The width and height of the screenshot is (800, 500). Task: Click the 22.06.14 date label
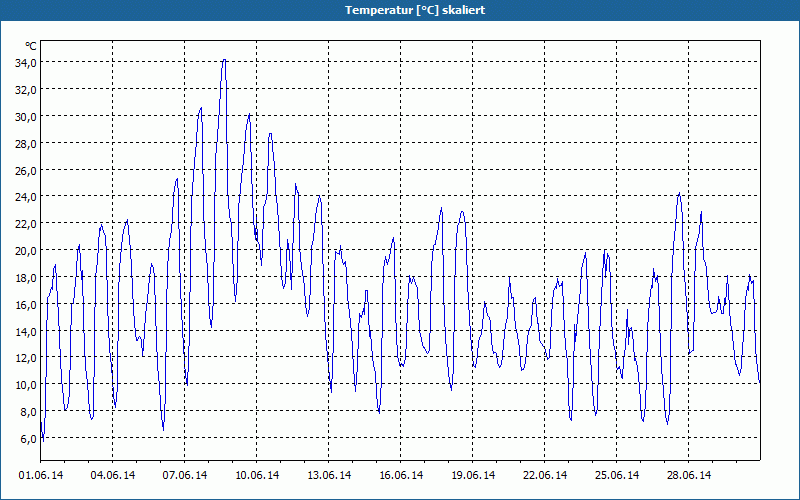tap(544, 475)
